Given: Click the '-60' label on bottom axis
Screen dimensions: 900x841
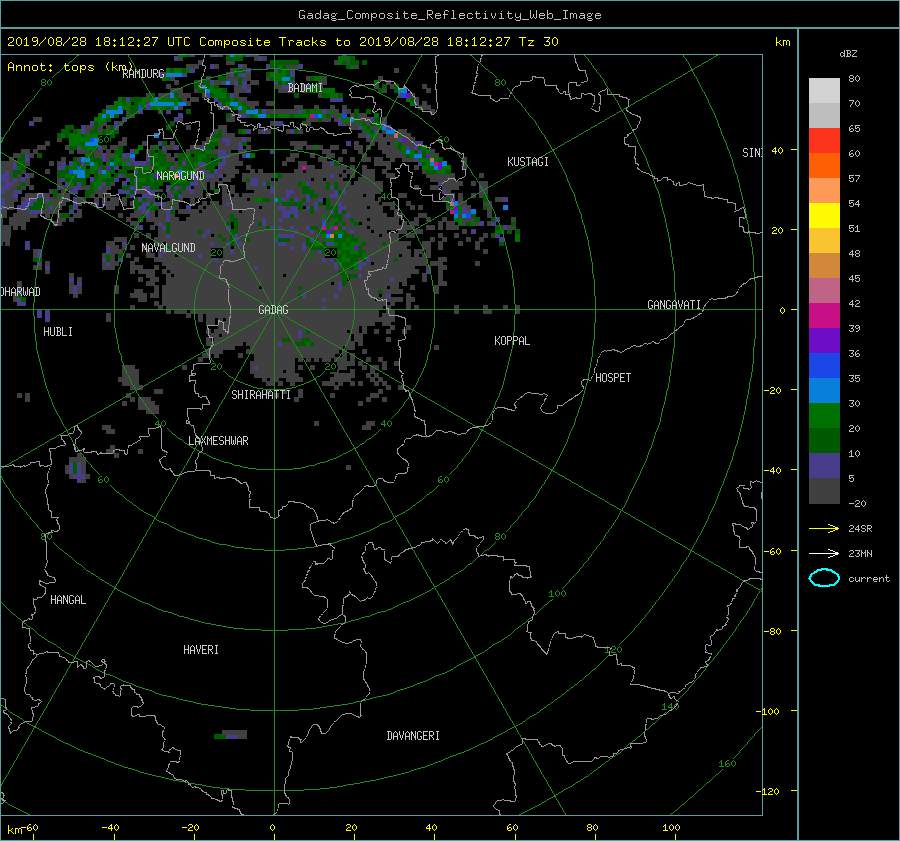Looking at the screenshot, I should pyautogui.click(x=29, y=828).
